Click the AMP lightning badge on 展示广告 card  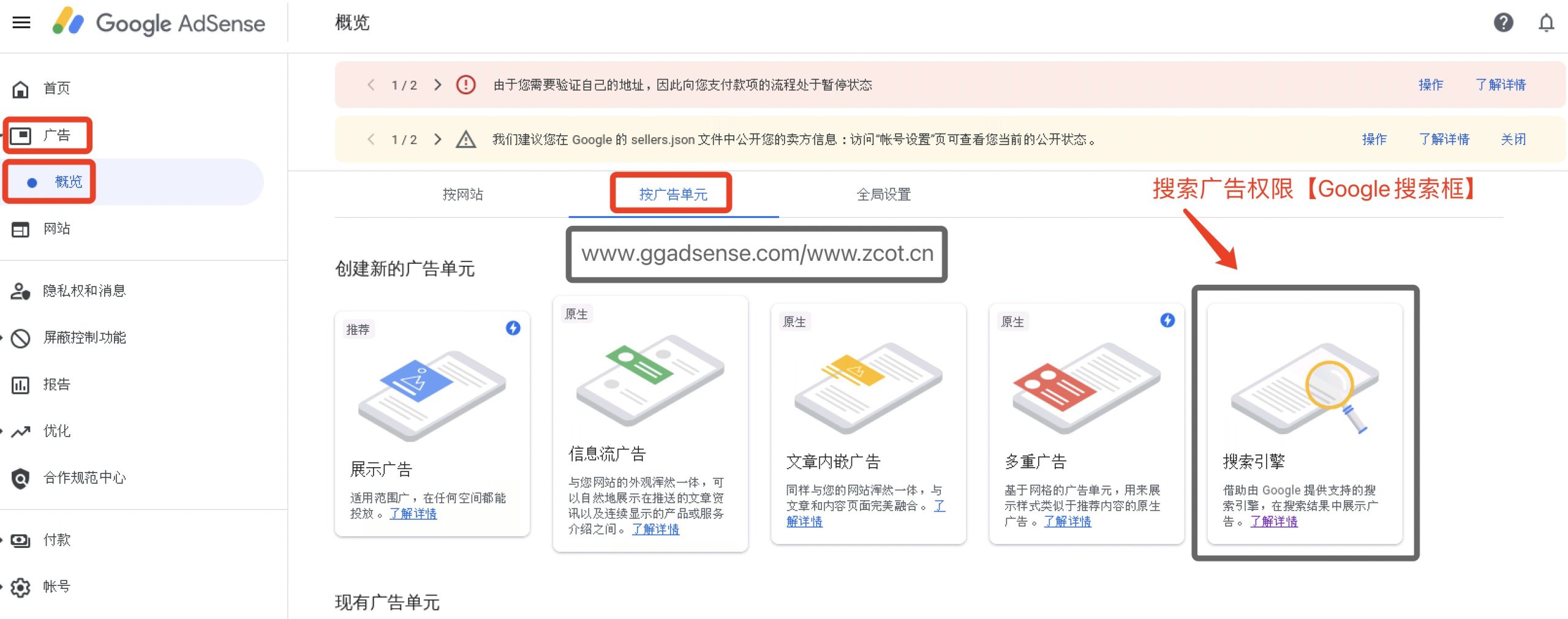click(x=513, y=328)
